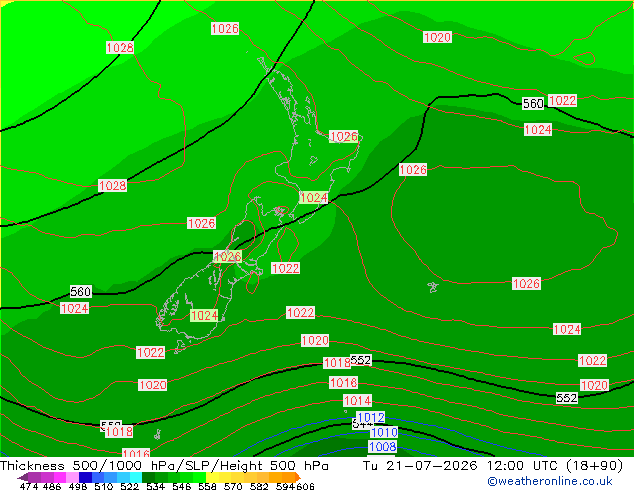Click the red 1014 isobar label
Image resolution: width=634 pixels, height=490 pixels.
click(x=357, y=401)
